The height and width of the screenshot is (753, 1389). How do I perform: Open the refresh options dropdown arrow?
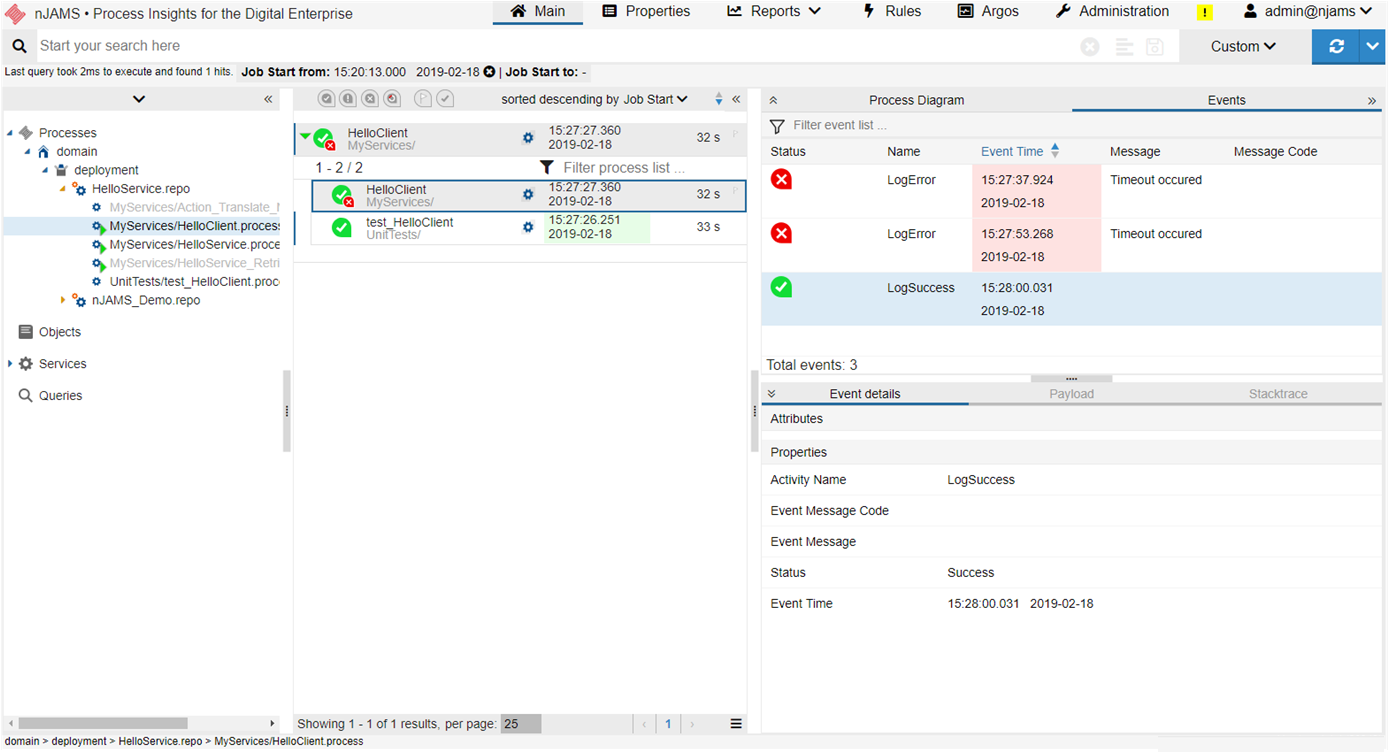tap(1372, 46)
